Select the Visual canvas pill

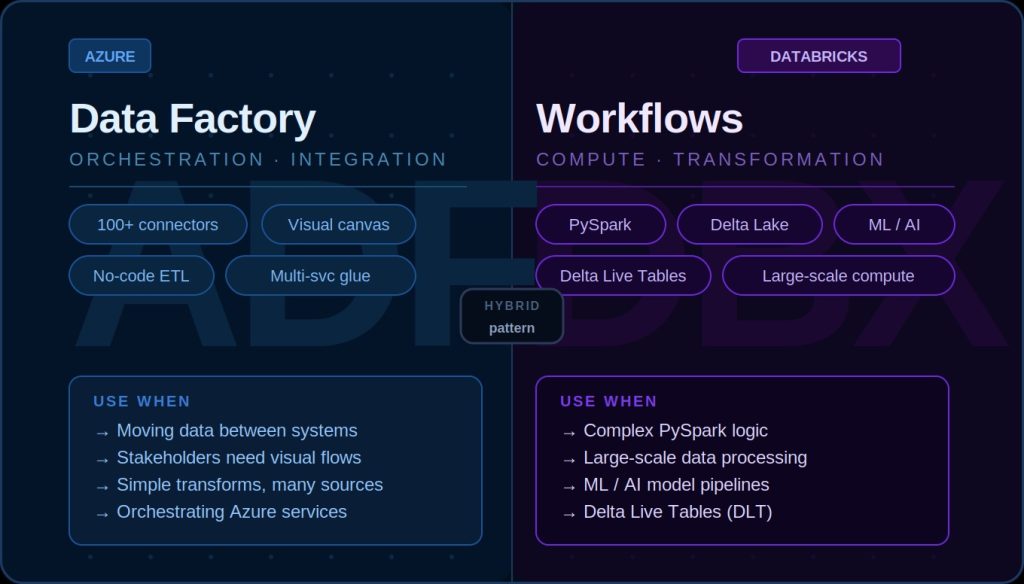(338, 225)
